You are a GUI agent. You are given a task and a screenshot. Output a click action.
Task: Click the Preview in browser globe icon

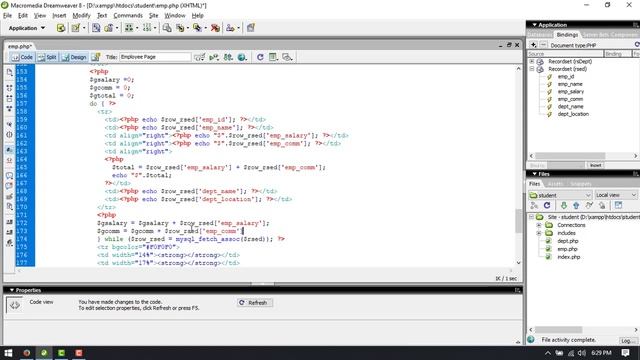point(242,57)
